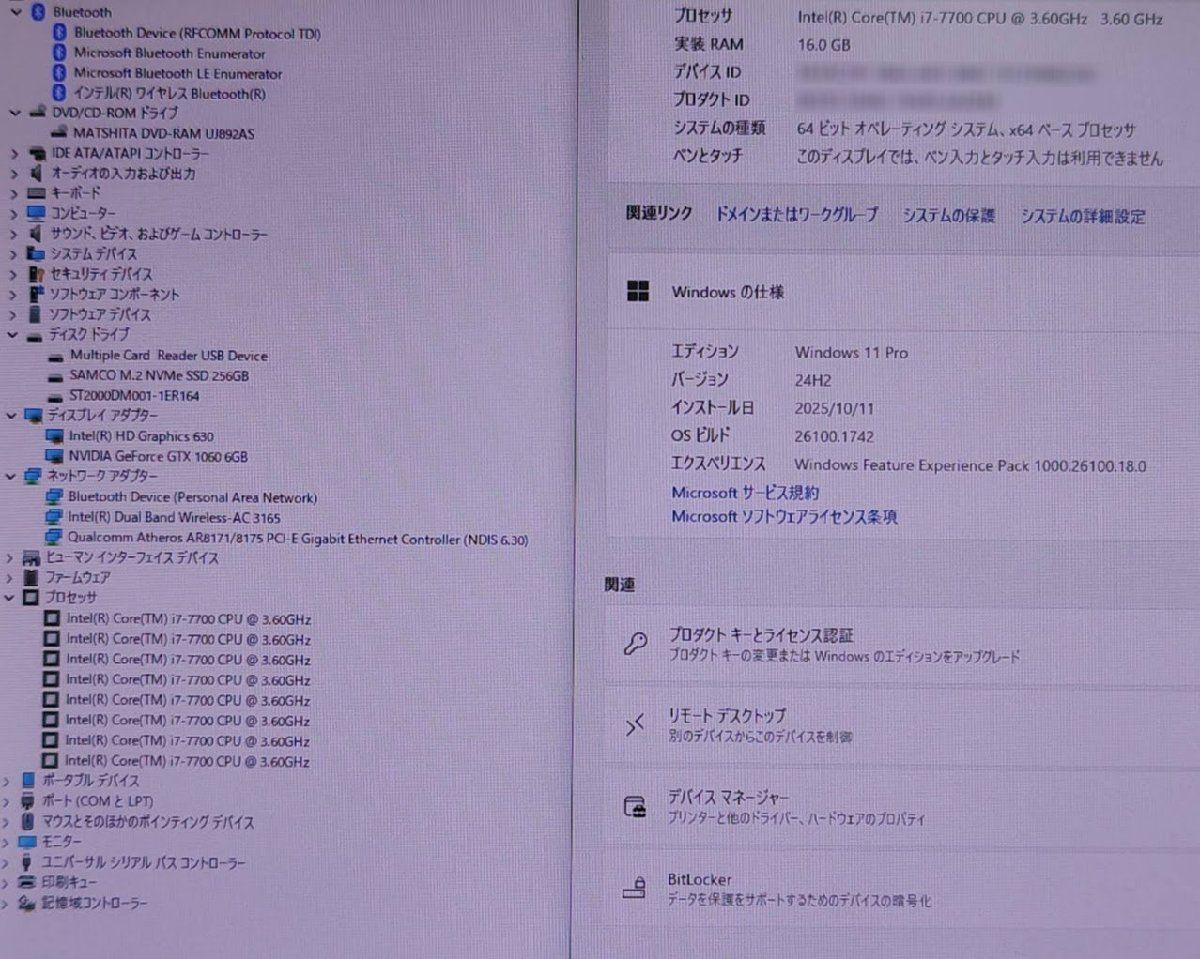The image size is (1200, 959).
Task: Expand the キーボード category
Action: pos(13,192)
